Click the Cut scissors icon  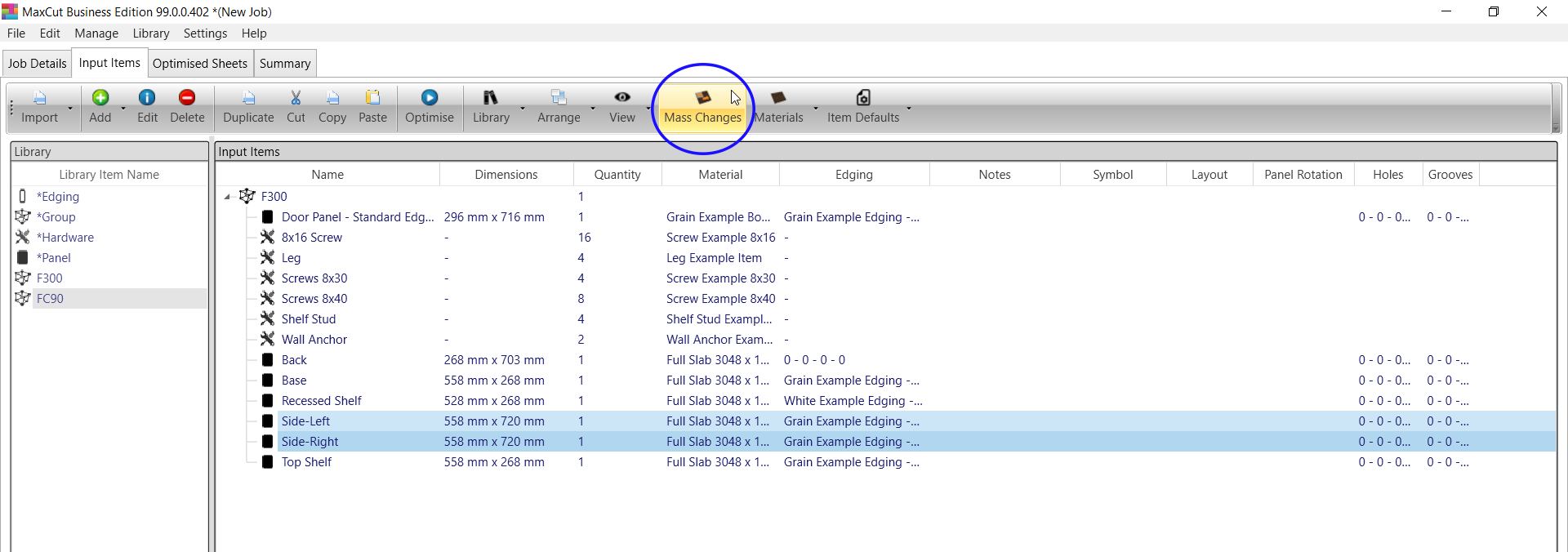296,98
